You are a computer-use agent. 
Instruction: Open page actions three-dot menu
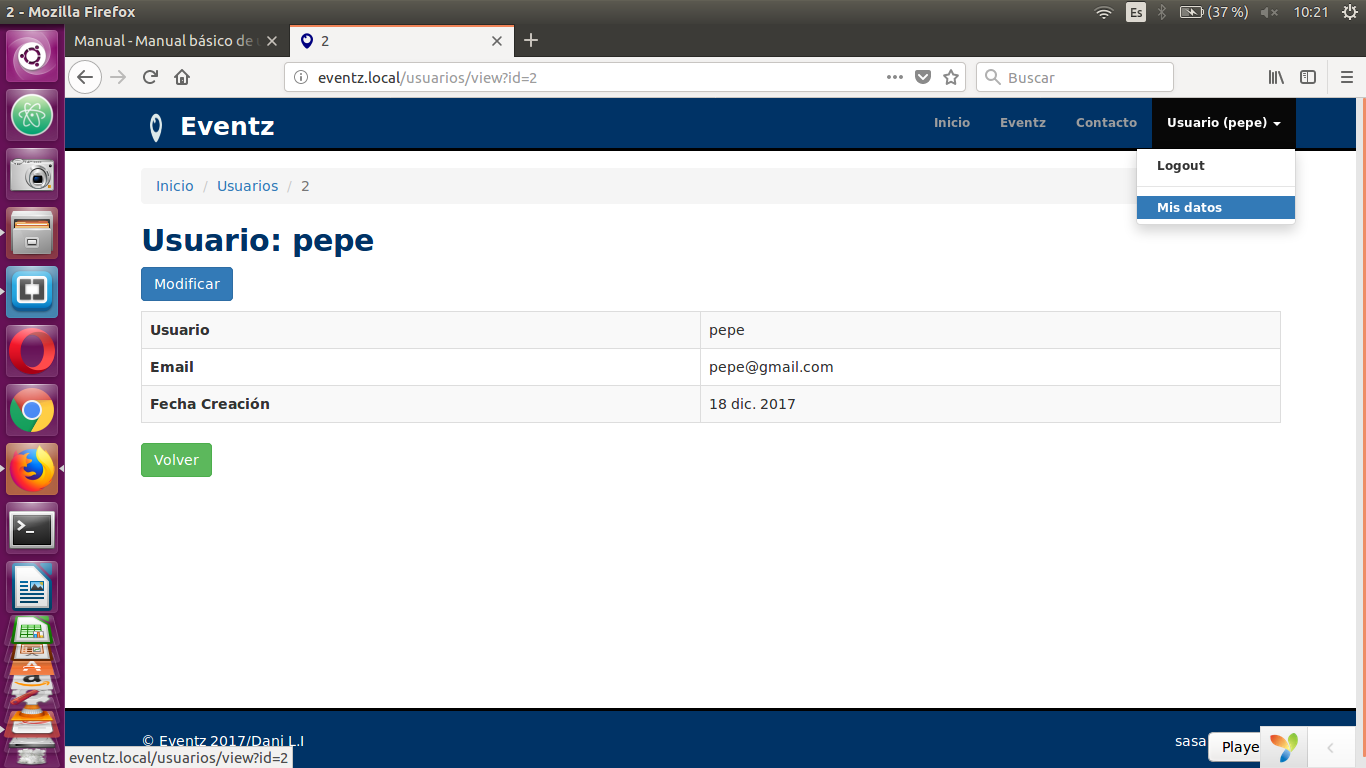point(895,77)
